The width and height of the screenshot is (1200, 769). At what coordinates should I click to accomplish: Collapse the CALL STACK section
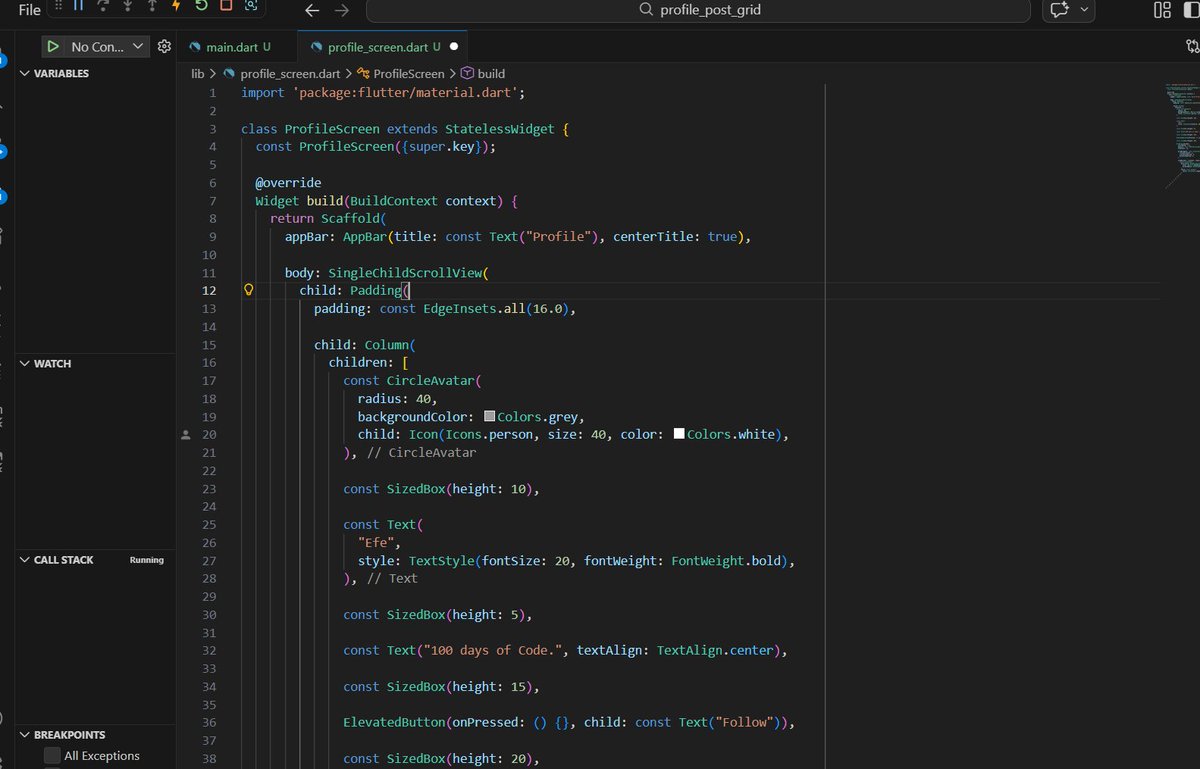coord(97,560)
